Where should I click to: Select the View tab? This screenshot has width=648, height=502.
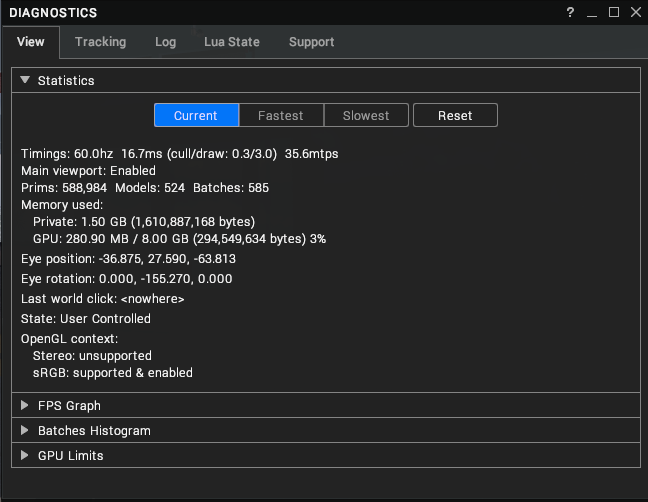click(31, 42)
